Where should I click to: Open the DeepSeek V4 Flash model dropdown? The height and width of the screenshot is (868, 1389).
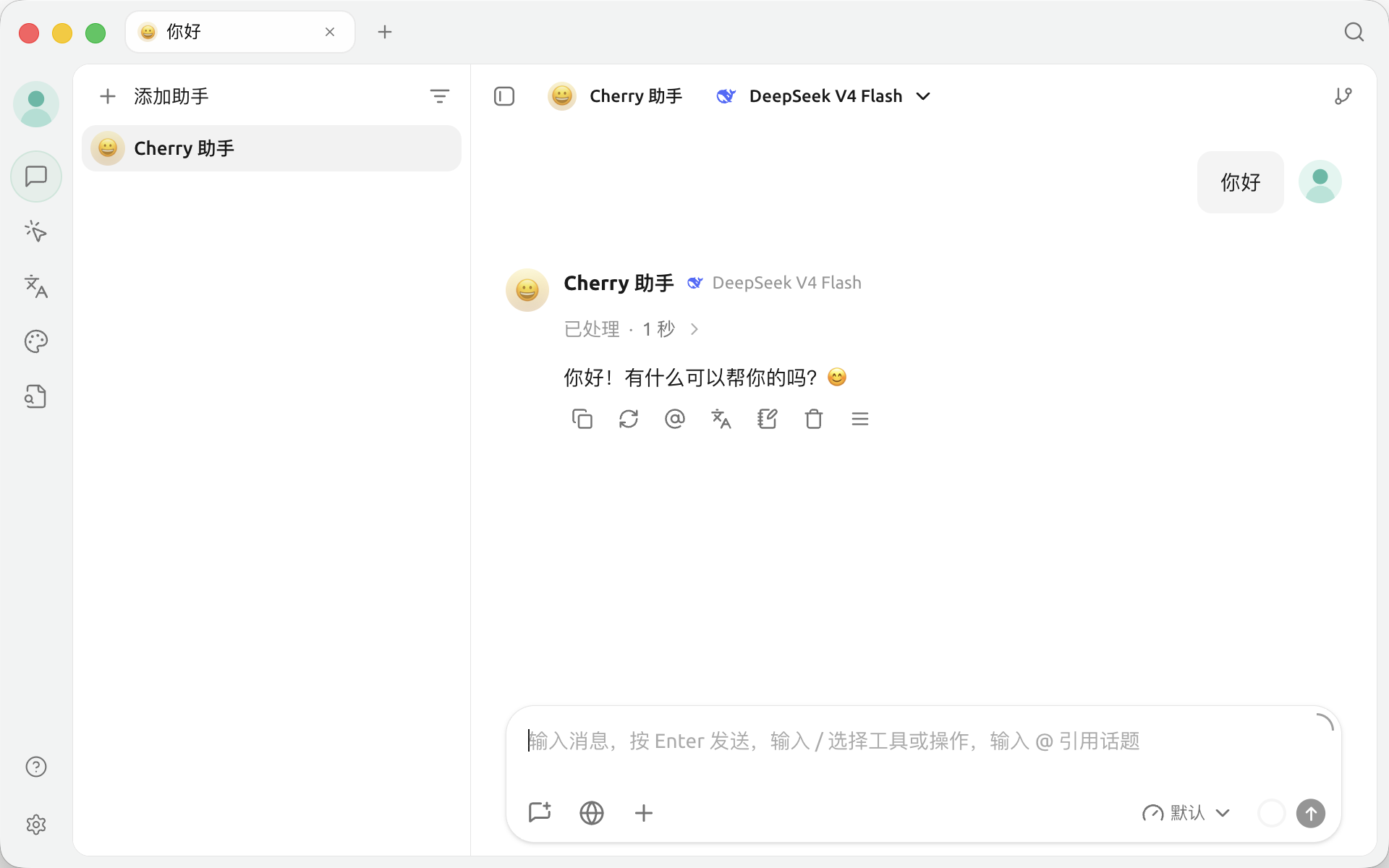coord(823,96)
